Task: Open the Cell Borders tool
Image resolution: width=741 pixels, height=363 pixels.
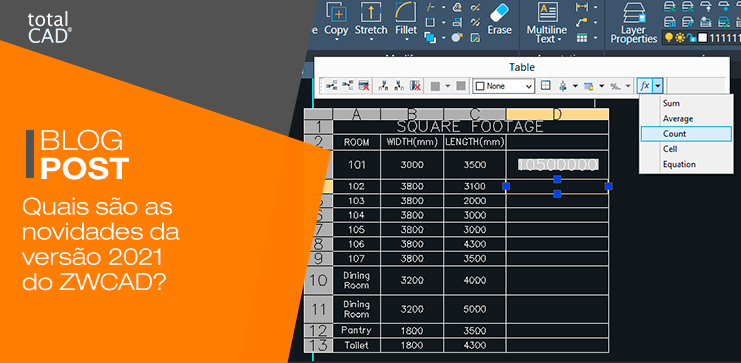Action: [546, 86]
